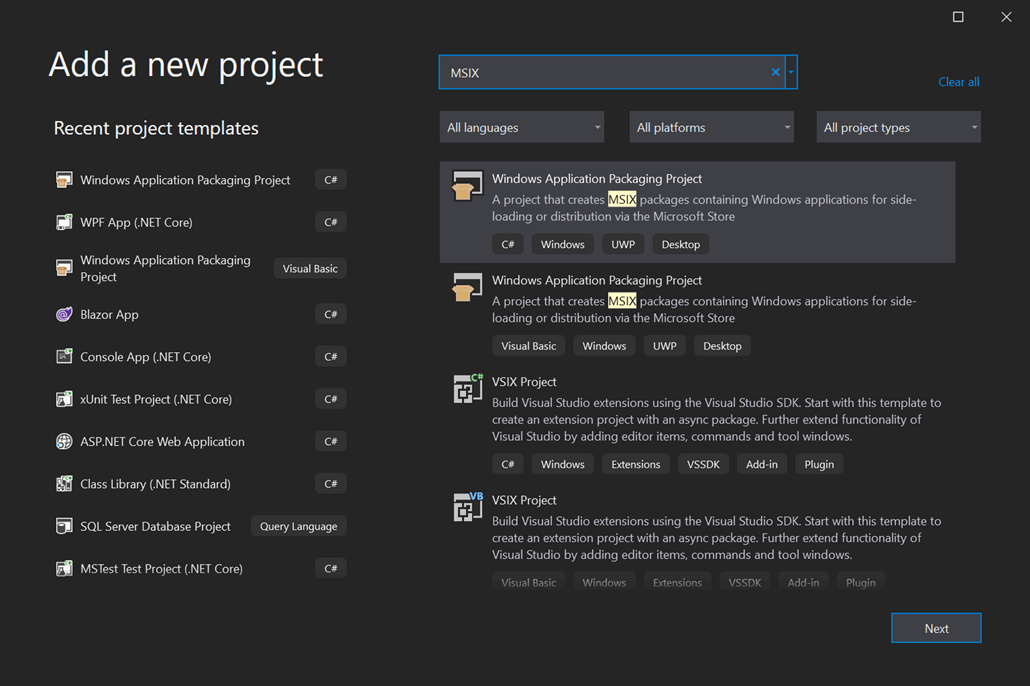This screenshot has height=686, width=1030.
Task: Click the WPF App (.NET Core) icon
Action: pos(64,222)
